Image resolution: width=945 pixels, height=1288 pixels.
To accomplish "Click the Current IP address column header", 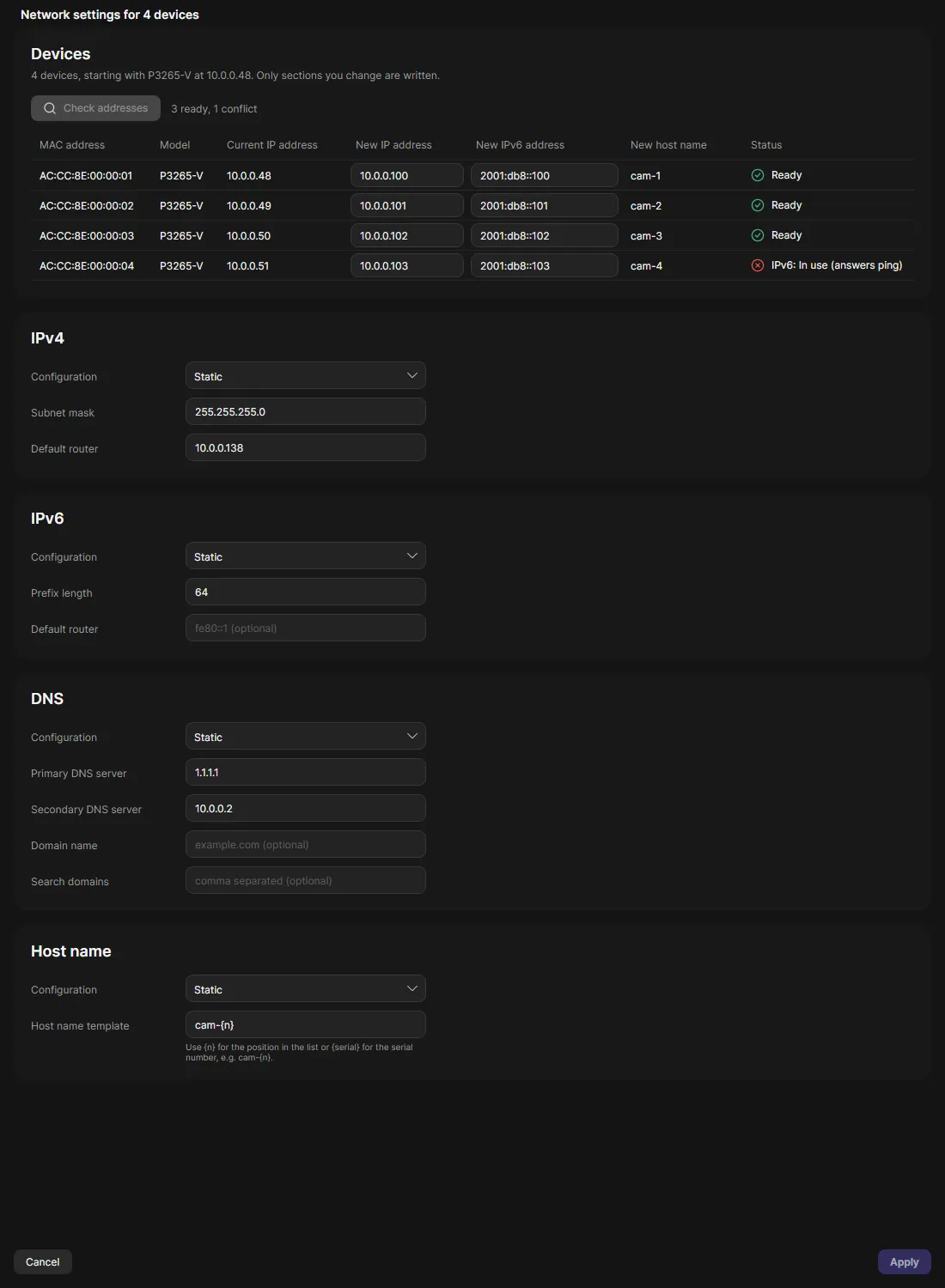I will click(x=272, y=145).
